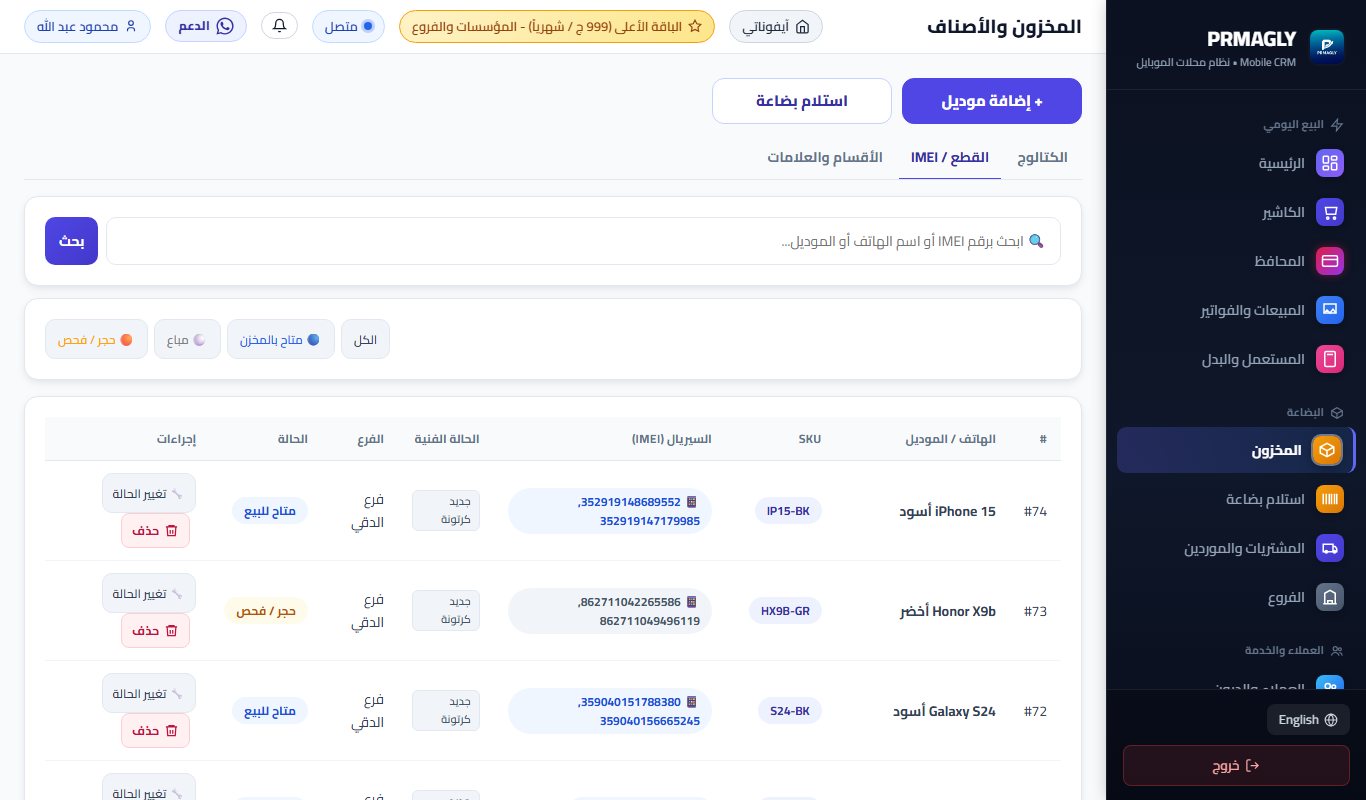Click status badge حجر / فحص for Honor
Screen dimensions: 1366x800
(x=266, y=611)
